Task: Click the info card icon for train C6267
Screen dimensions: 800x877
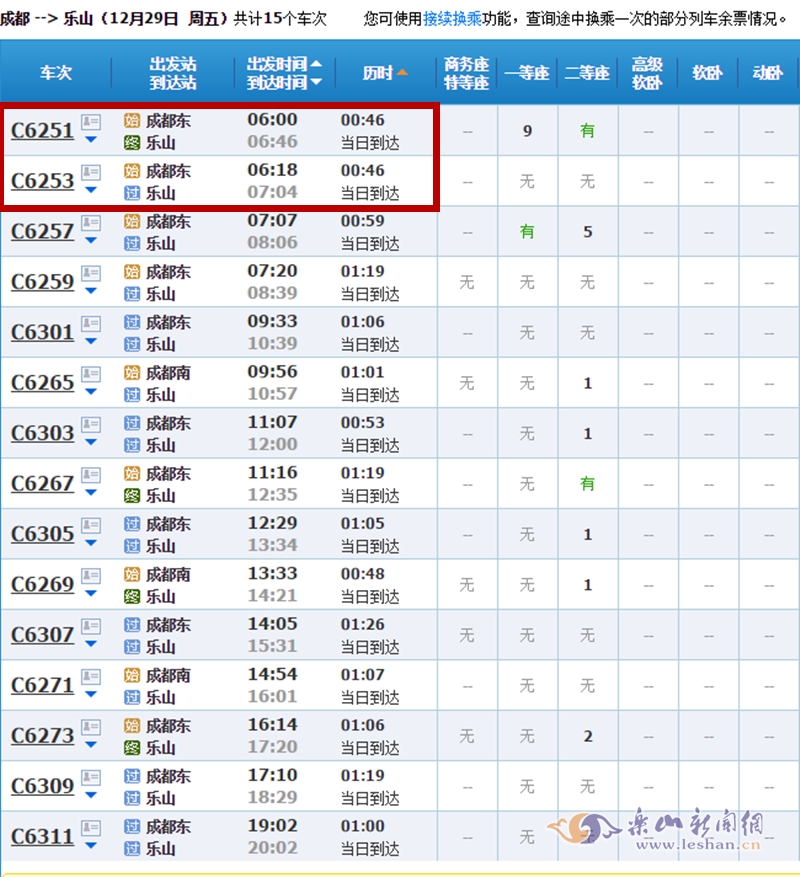Action: click(x=91, y=475)
